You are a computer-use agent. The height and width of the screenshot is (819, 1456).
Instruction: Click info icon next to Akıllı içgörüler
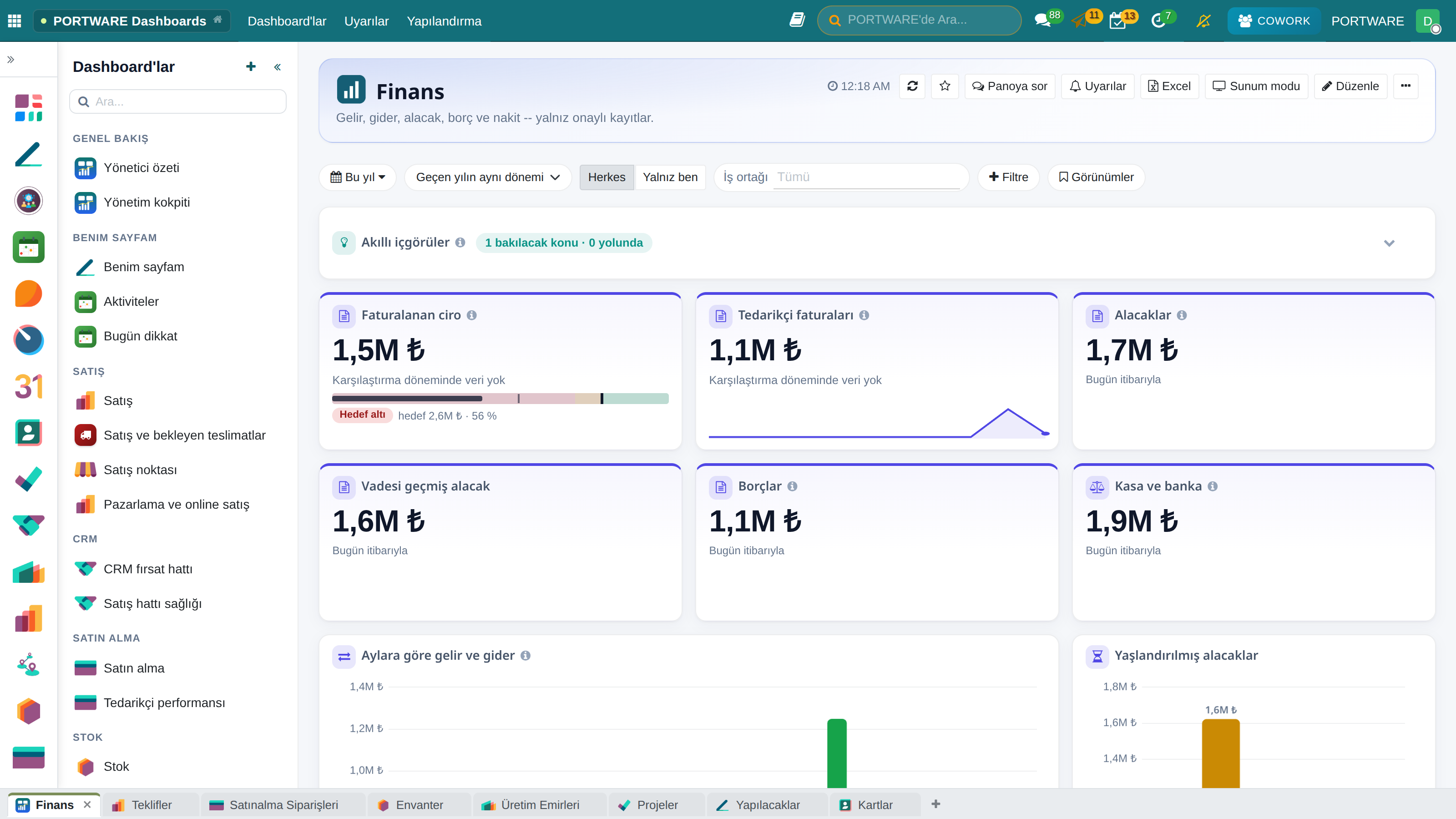point(460,243)
